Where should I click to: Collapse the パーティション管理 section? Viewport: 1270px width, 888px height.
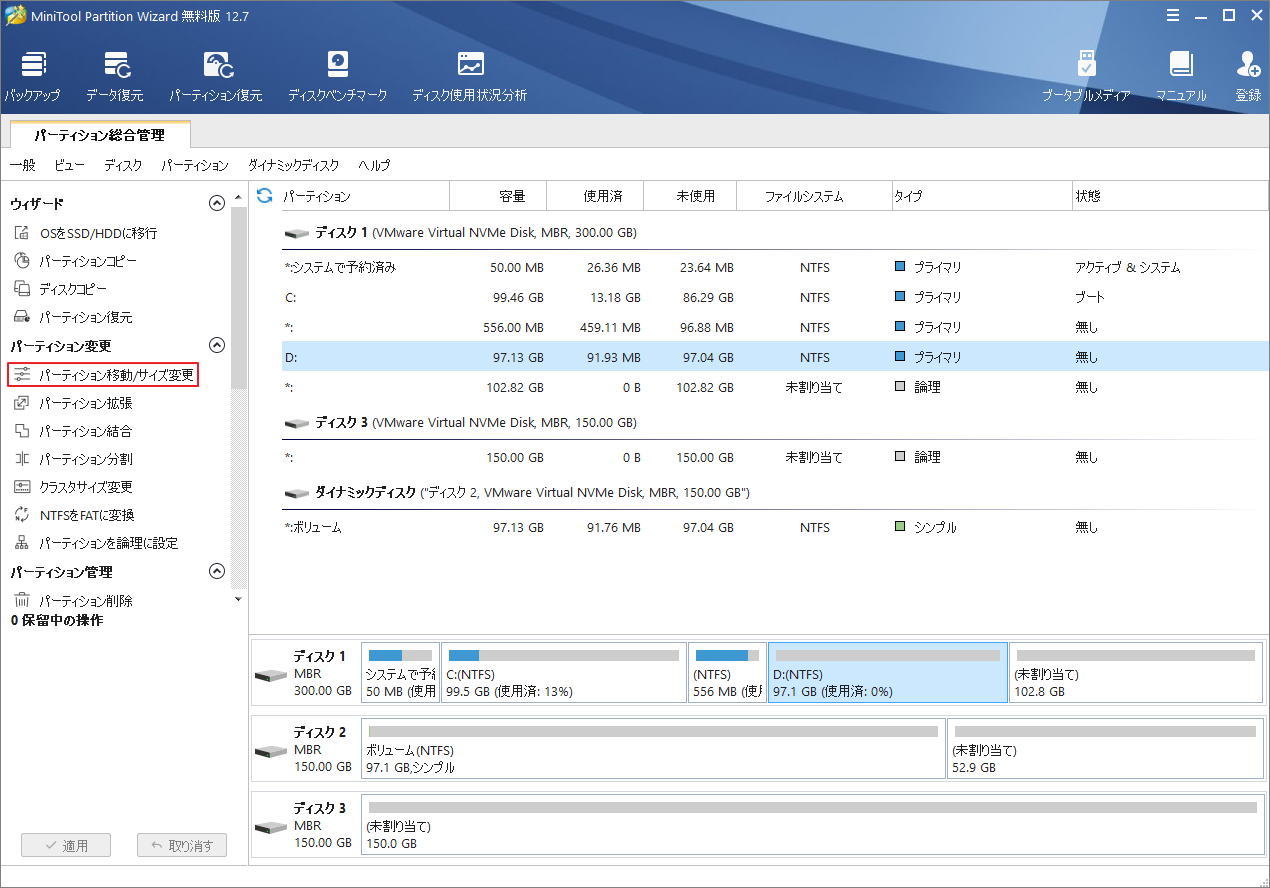[216, 571]
